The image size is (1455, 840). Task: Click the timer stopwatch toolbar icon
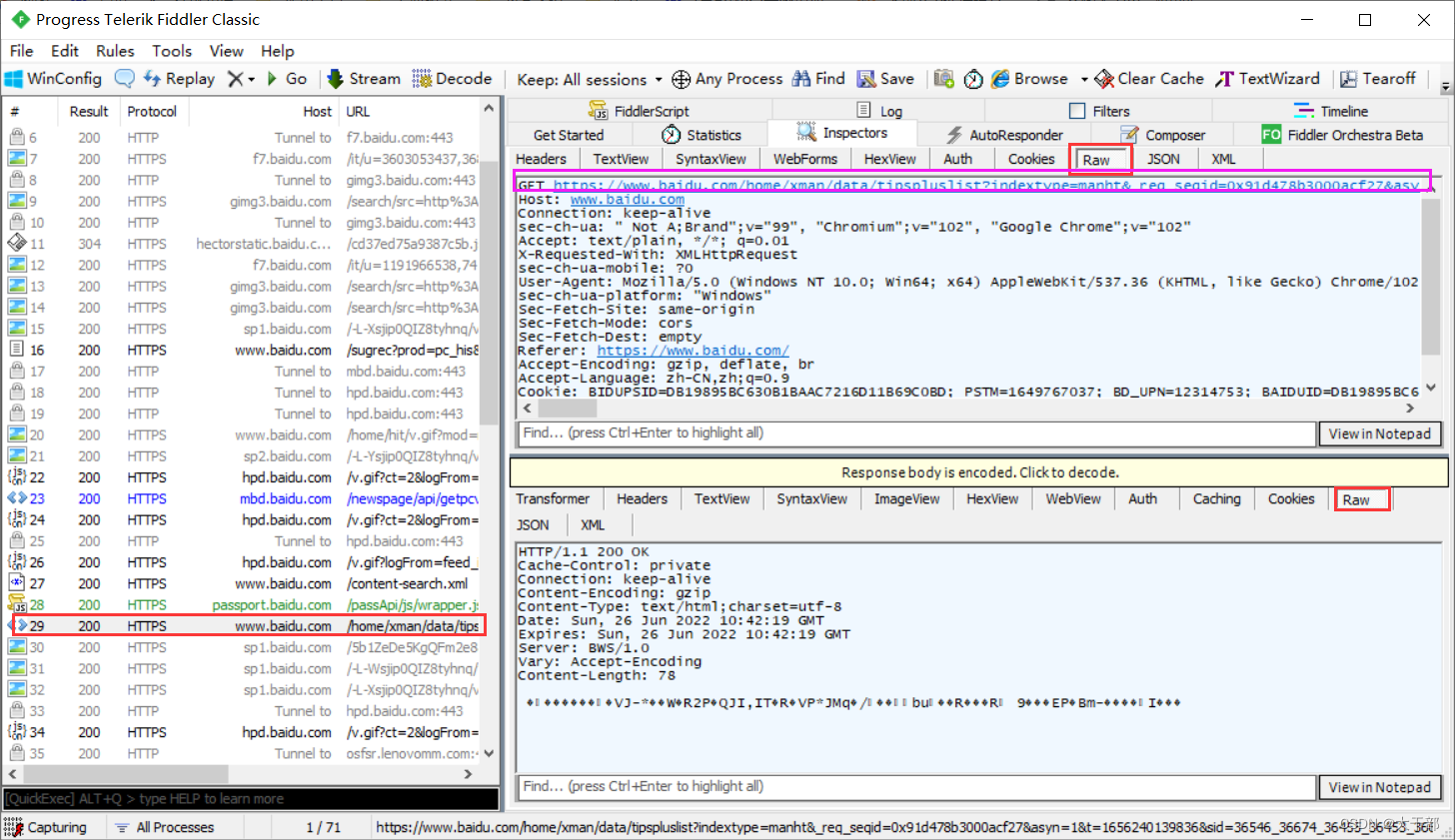[973, 79]
